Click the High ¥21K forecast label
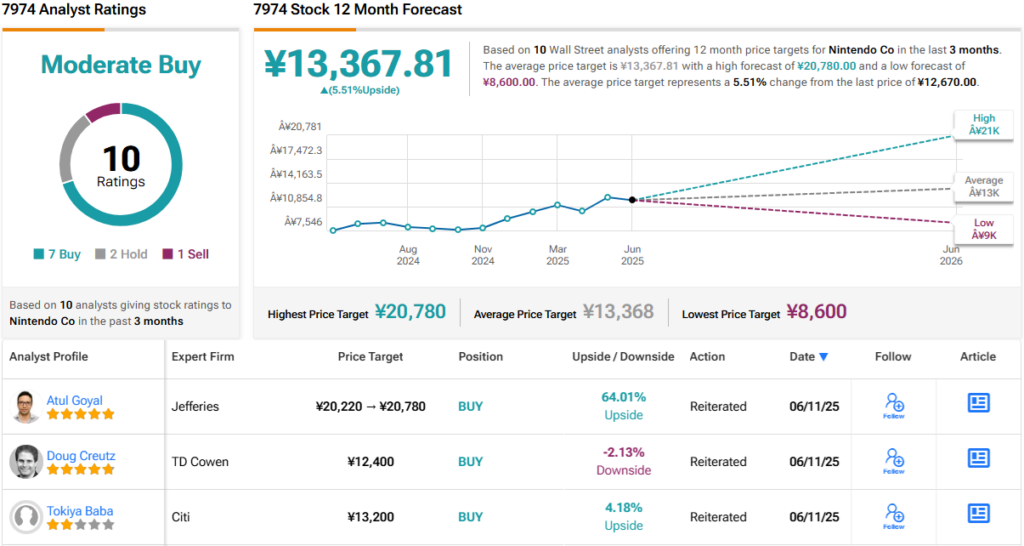 [984, 124]
